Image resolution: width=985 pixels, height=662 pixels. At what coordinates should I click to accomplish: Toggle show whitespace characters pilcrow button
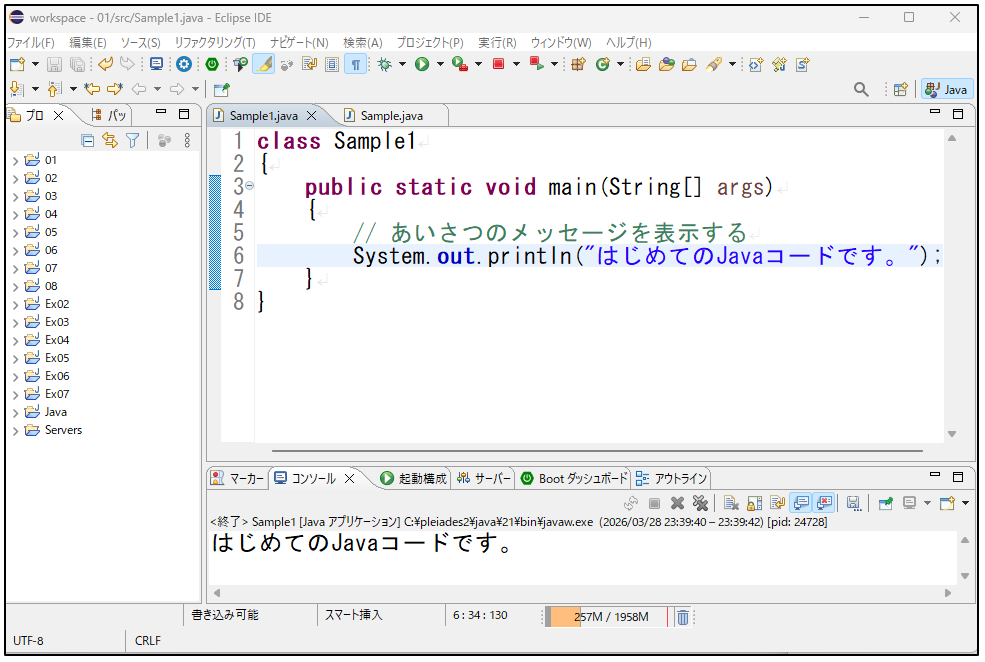coord(355,64)
